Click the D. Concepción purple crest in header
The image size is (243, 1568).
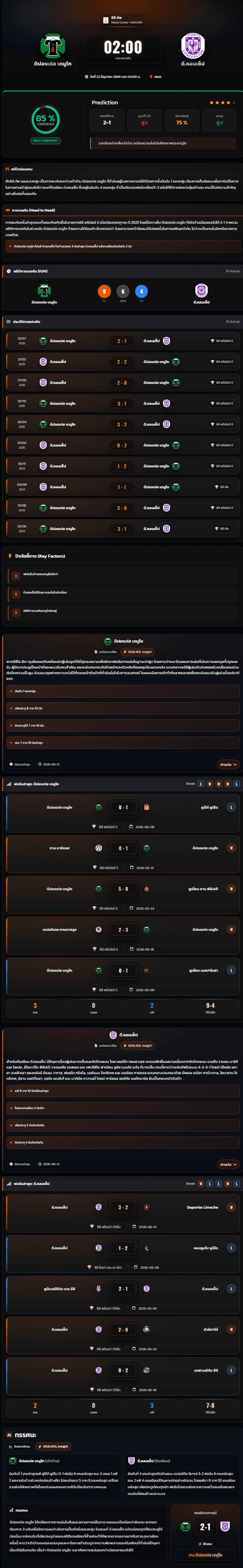193,46
